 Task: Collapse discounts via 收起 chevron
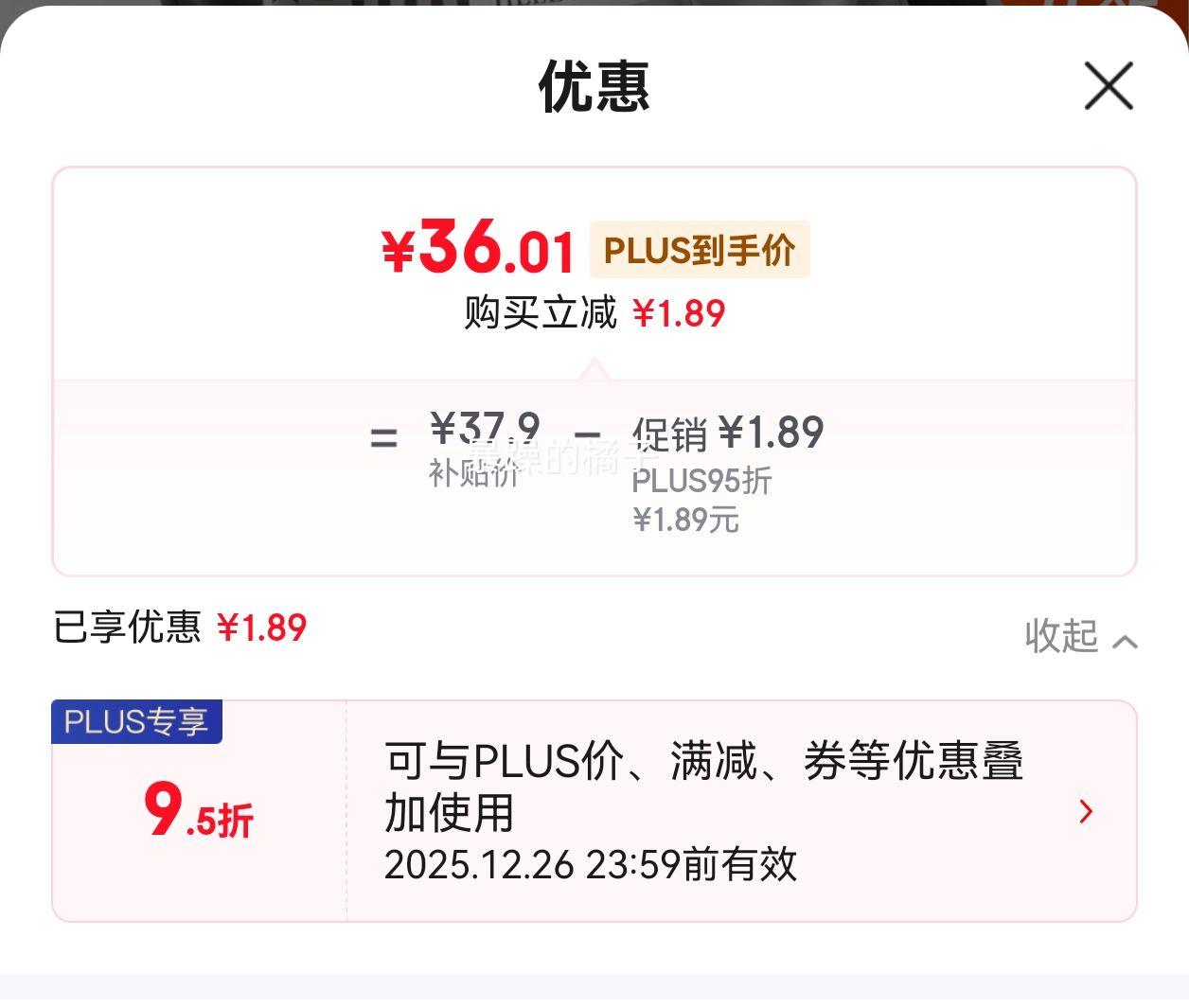pos(1125,642)
